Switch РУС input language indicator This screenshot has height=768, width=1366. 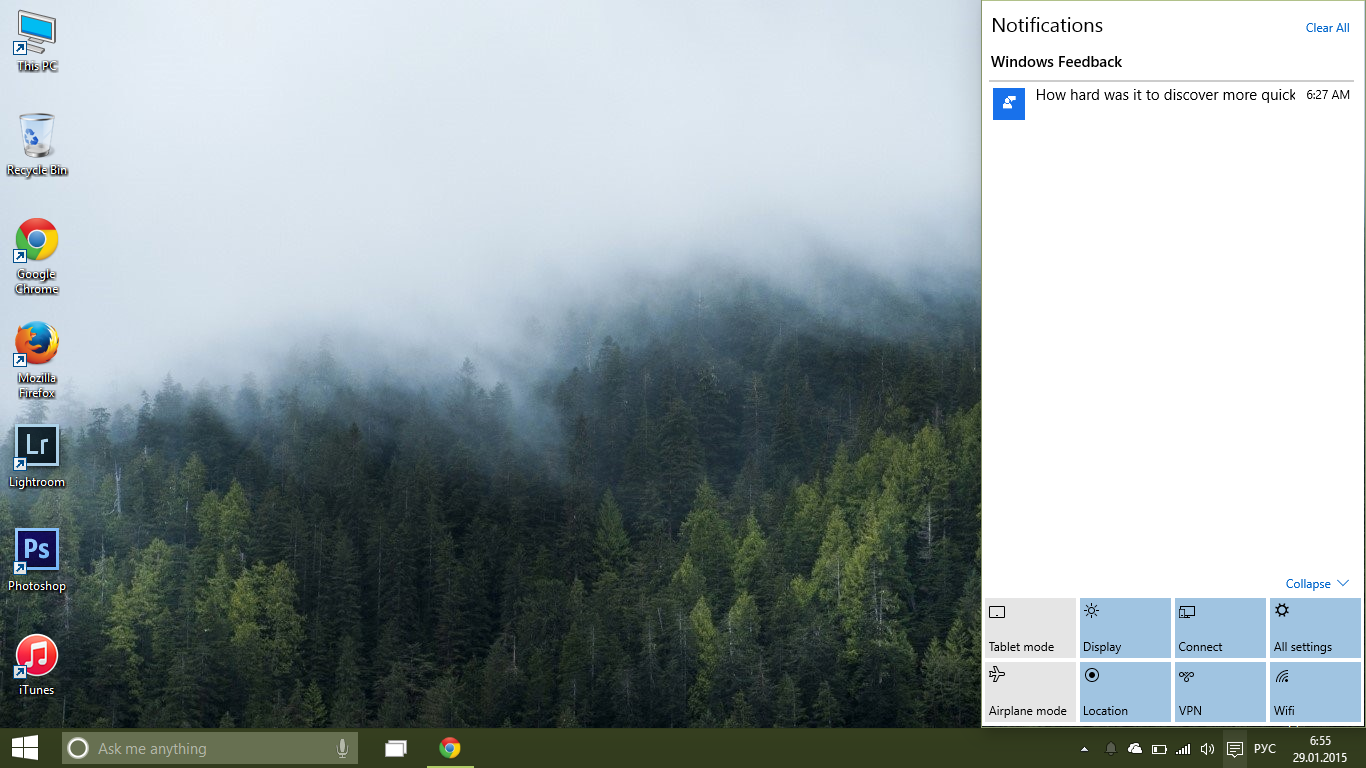(1265, 749)
